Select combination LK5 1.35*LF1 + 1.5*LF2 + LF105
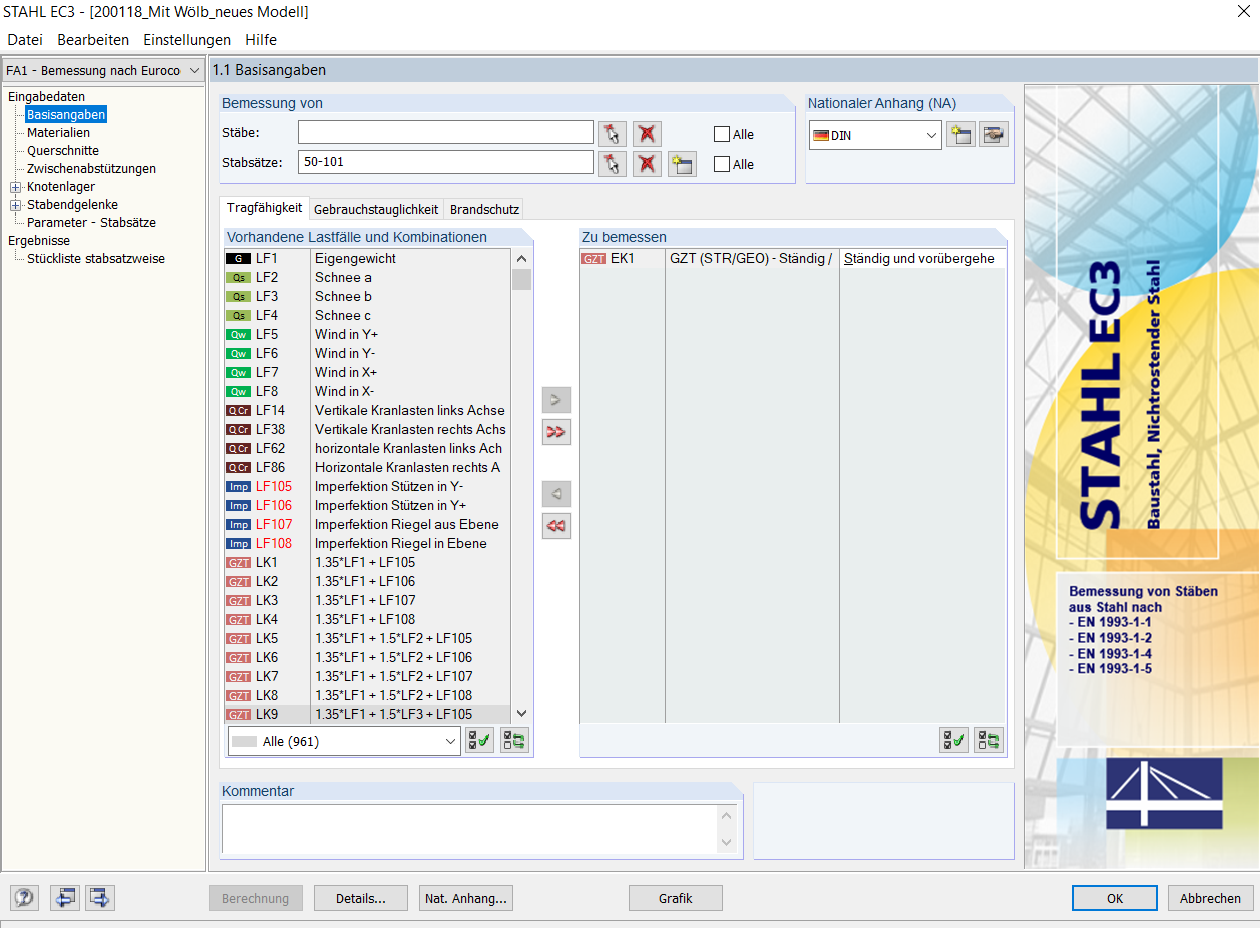1260x928 pixels. coord(367,639)
